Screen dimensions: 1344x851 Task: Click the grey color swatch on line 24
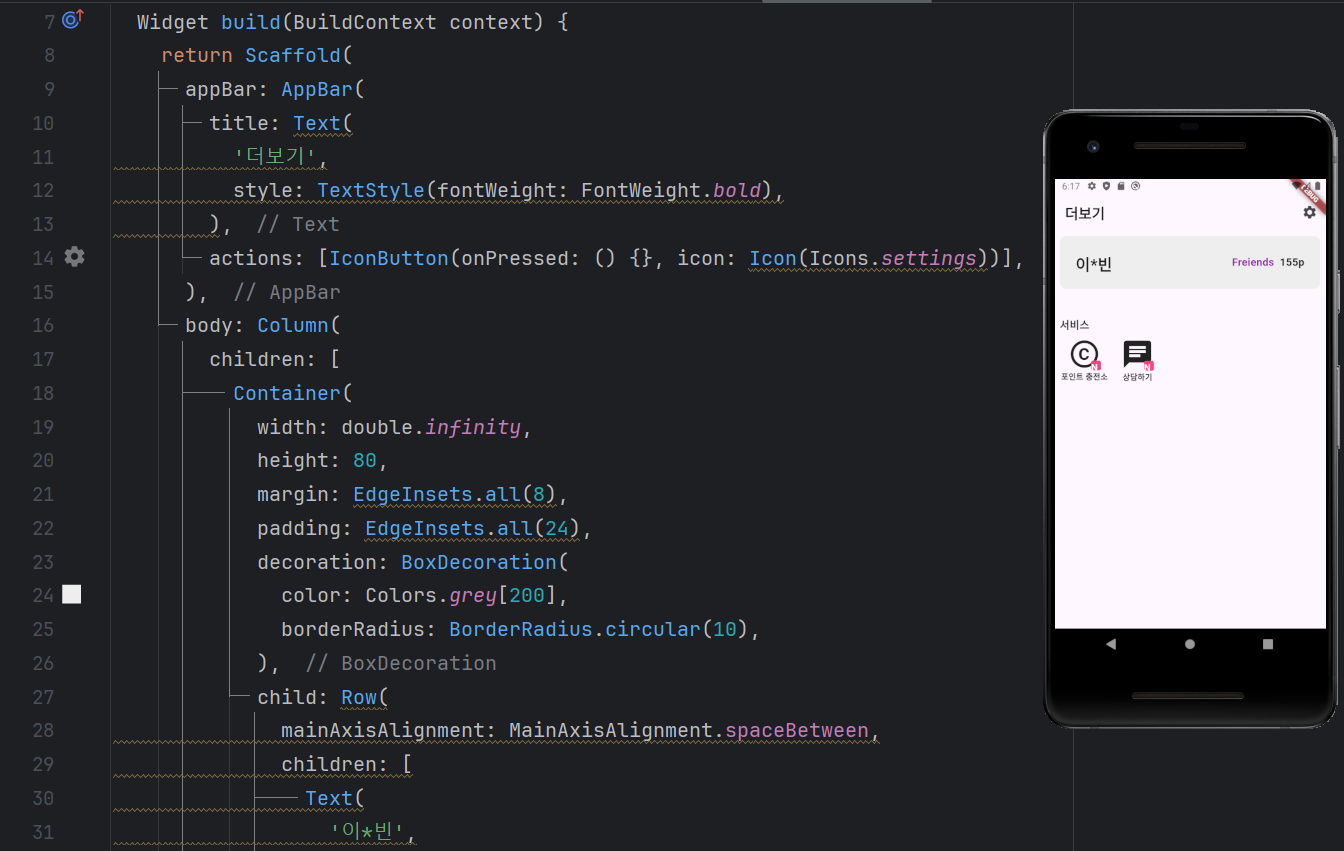click(x=72, y=595)
